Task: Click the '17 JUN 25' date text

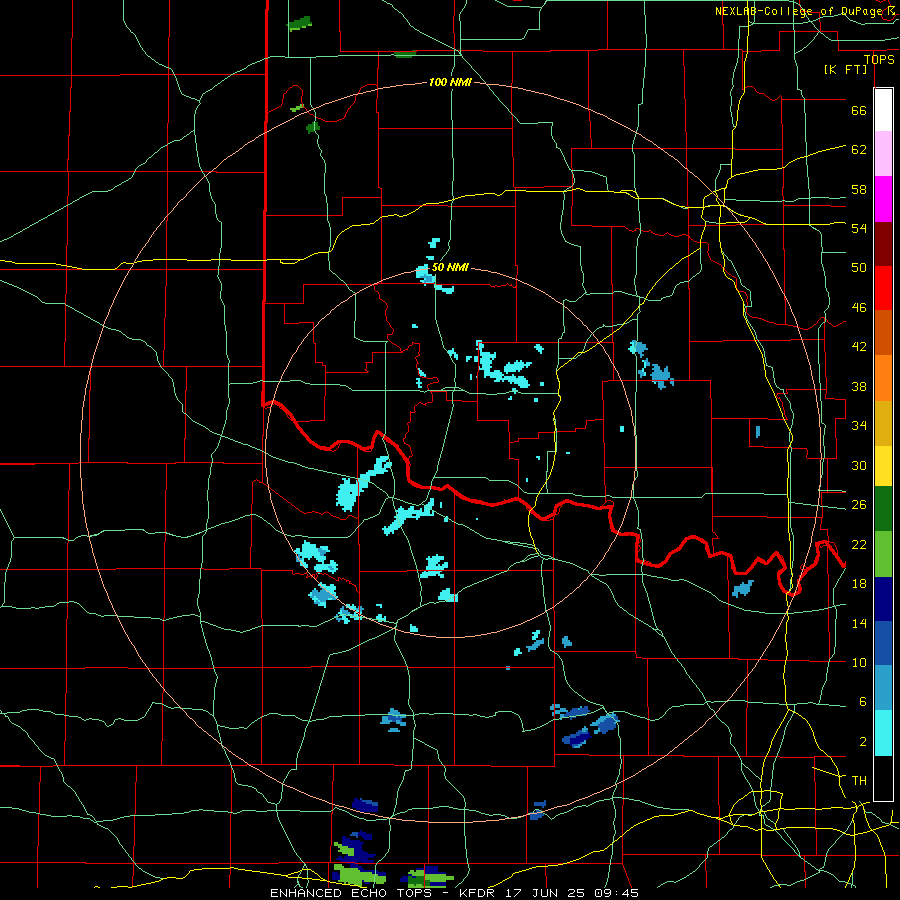Action: pos(546,893)
